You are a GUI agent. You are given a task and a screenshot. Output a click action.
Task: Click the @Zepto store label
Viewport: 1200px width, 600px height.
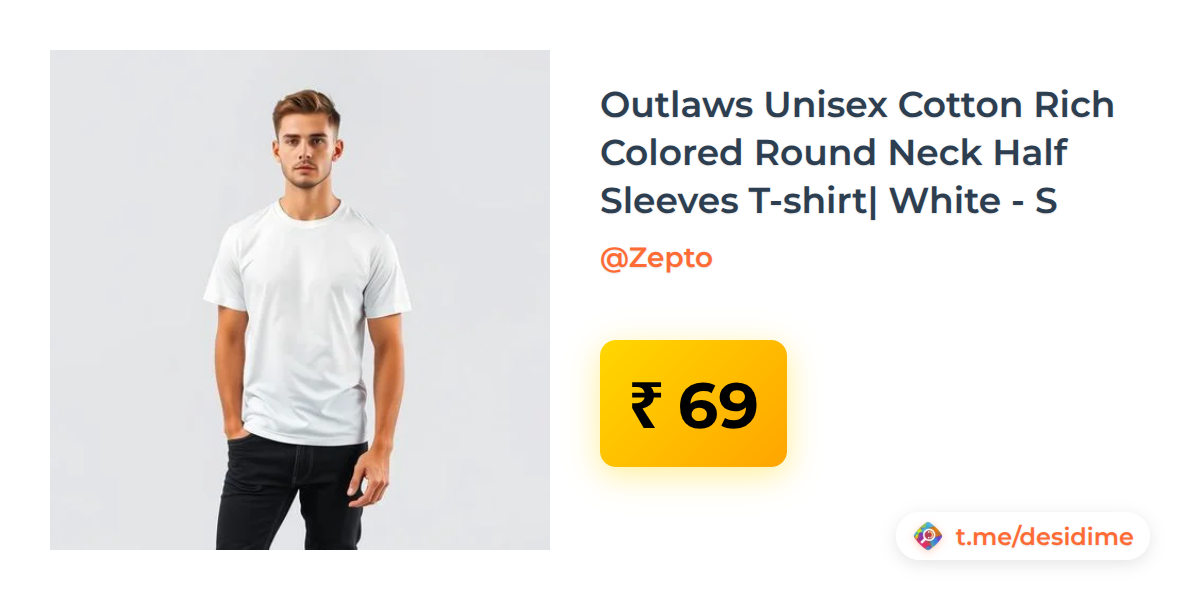click(x=656, y=258)
